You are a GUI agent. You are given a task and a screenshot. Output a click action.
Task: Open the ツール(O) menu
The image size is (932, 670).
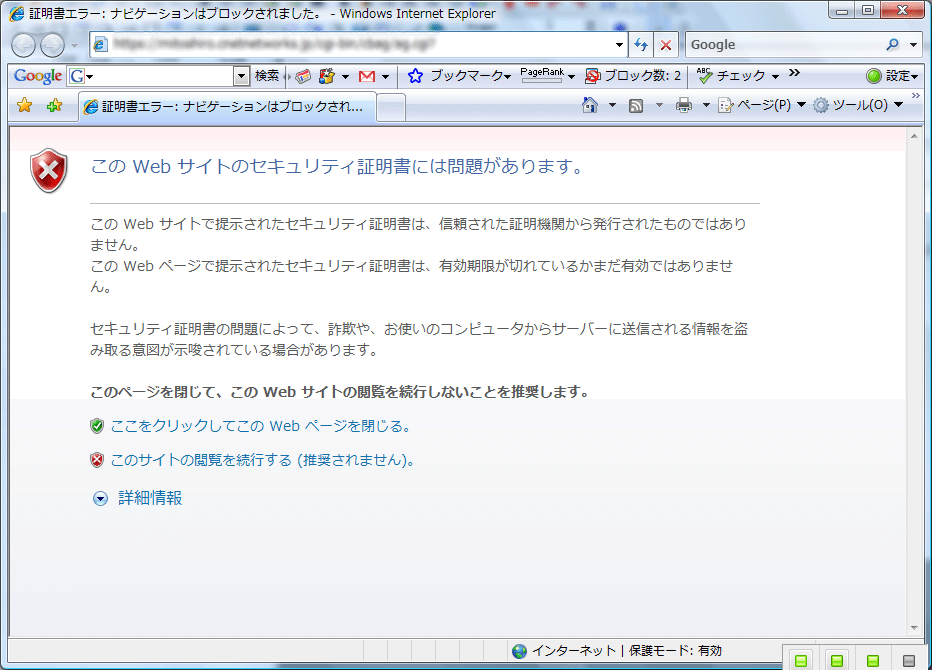[x=857, y=105]
